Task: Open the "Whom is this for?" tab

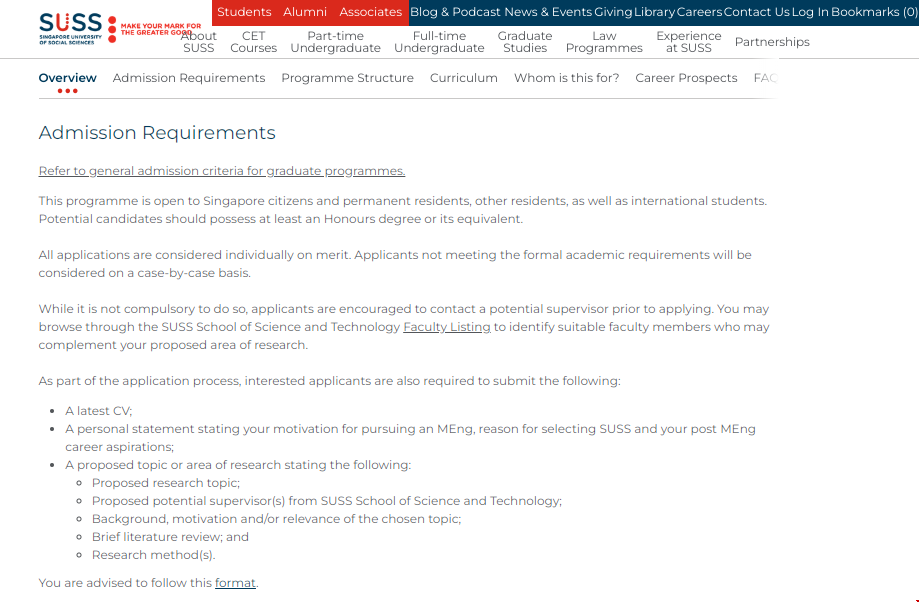Action: (566, 77)
